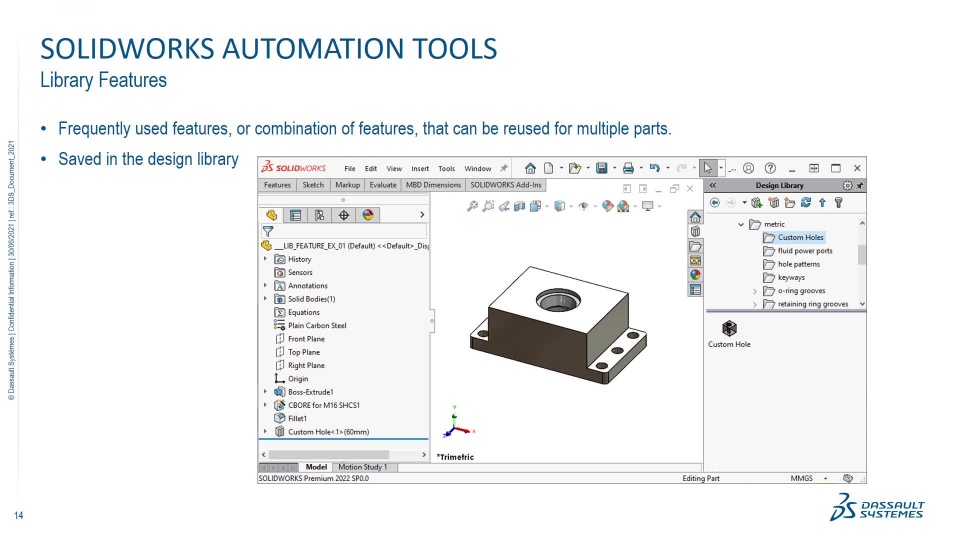This screenshot has height=540, width=960.
Task: Open the File menu
Action: pos(350,168)
